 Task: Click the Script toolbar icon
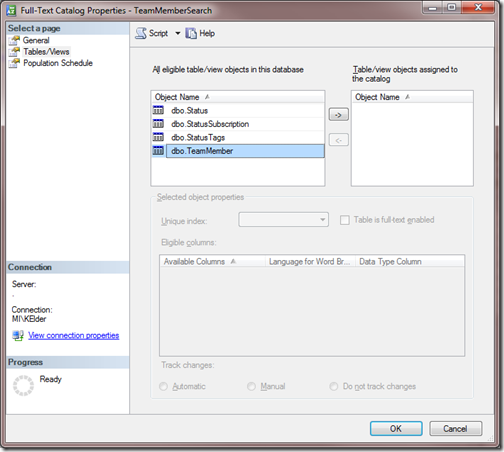point(141,33)
